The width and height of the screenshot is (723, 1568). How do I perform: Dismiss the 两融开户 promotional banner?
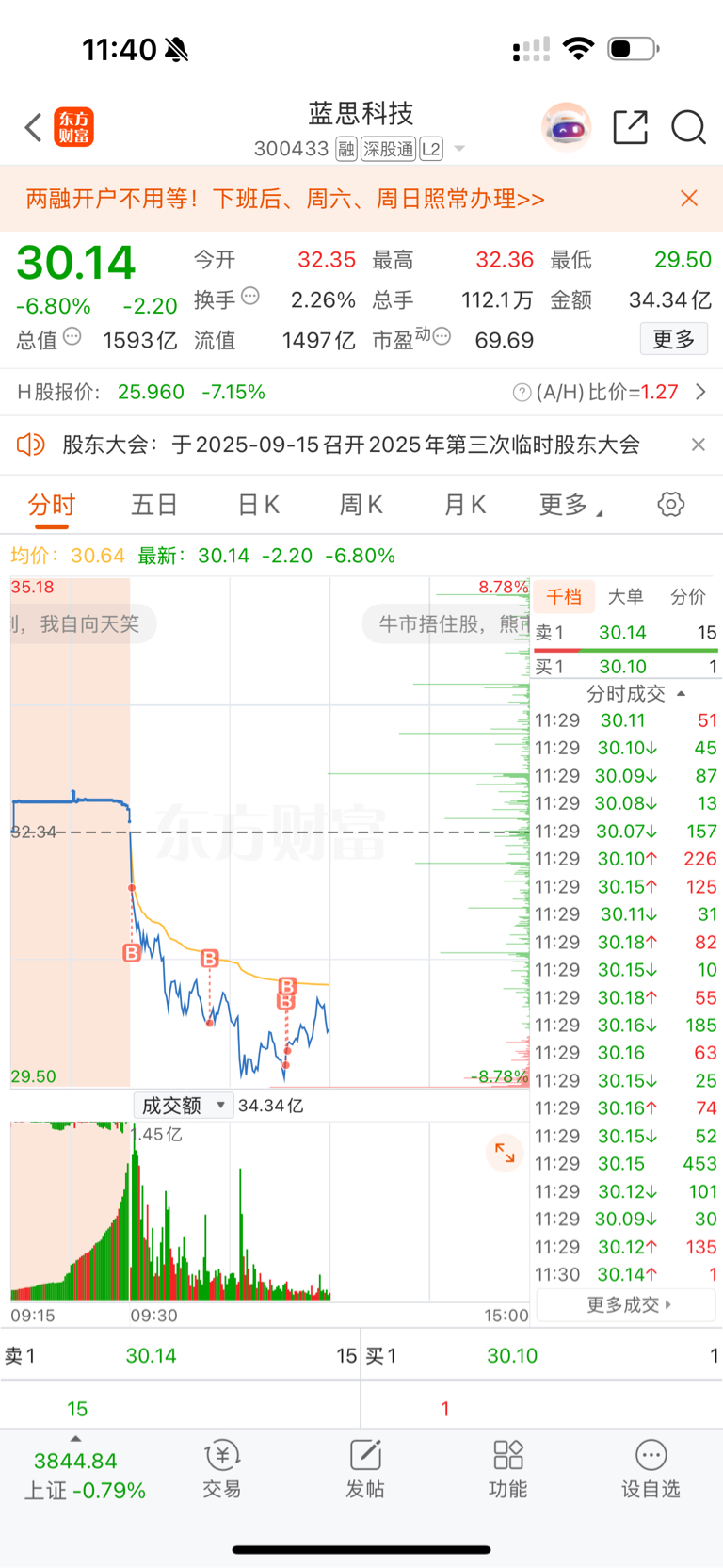pyautogui.click(x=689, y=198)
